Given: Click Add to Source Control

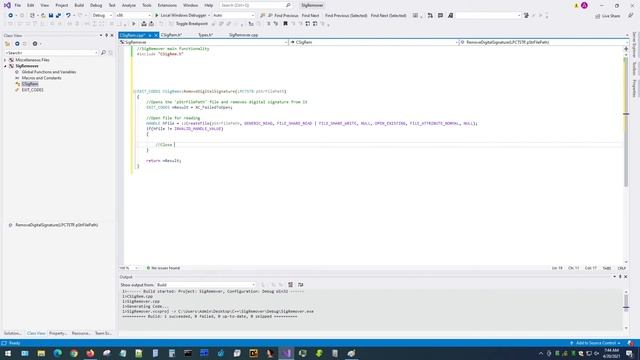Looking at the screenshot, I should (x=595, y=343).
